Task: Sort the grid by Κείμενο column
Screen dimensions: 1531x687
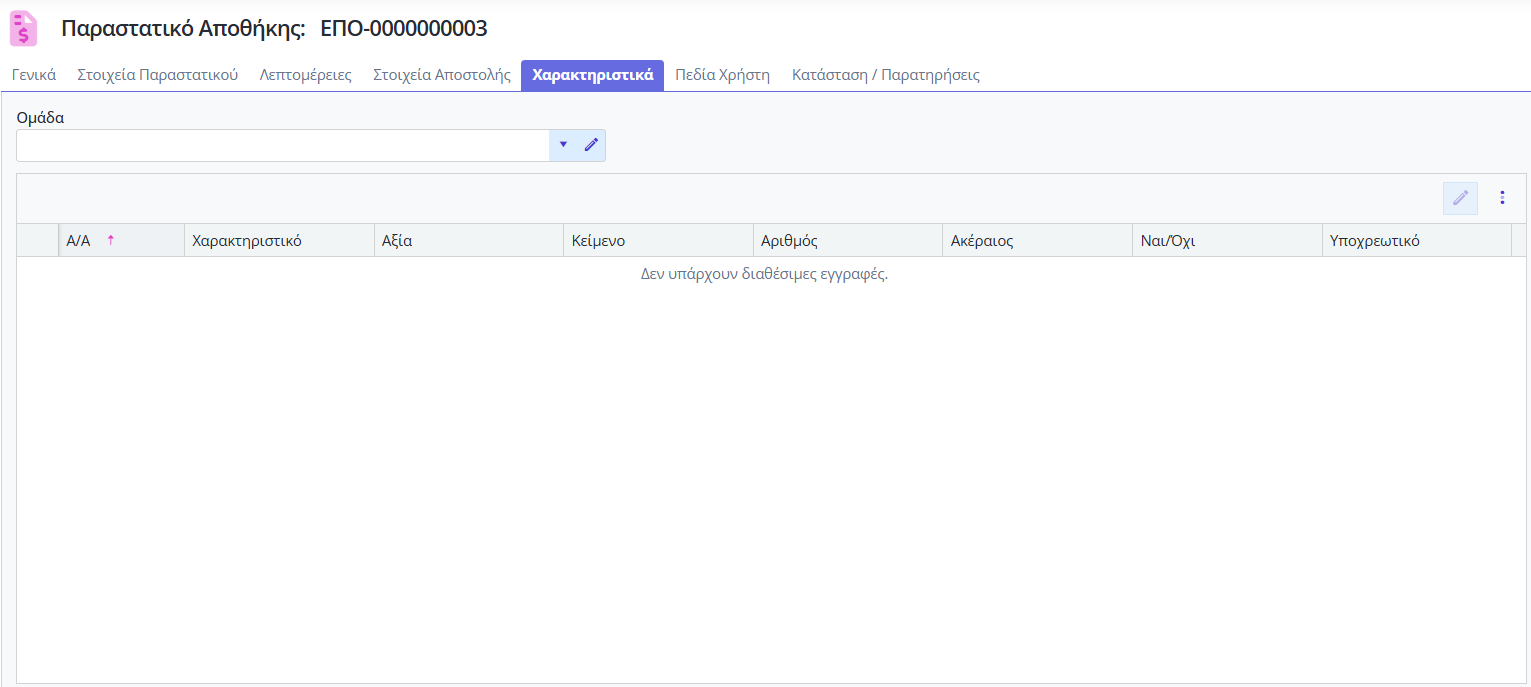Action: click(x=598, y=240)
